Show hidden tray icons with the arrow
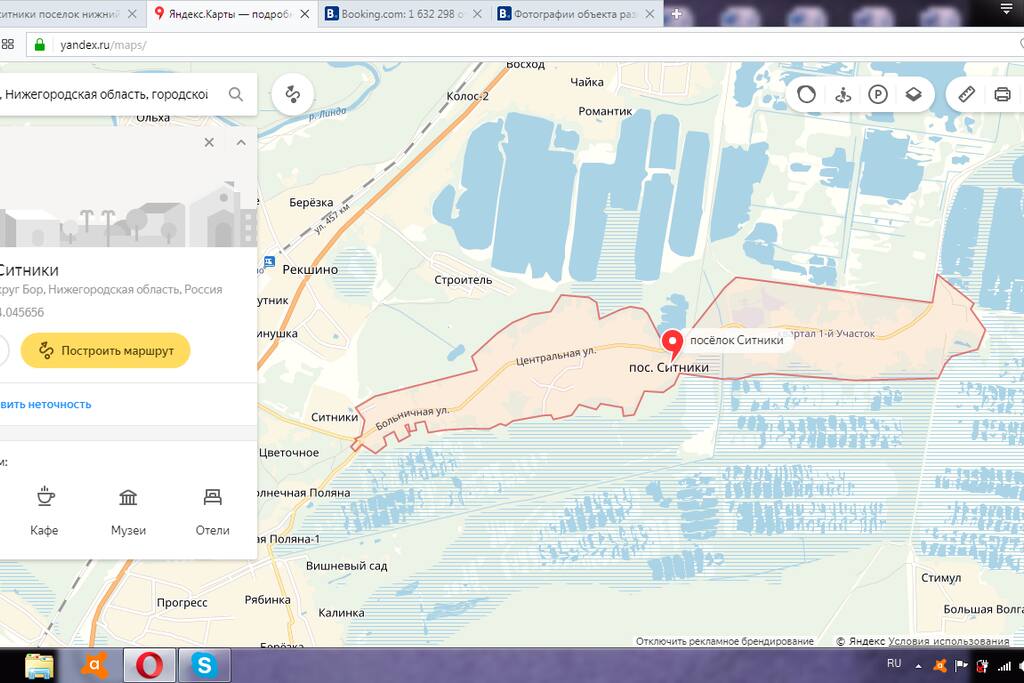 (x=918, y=666)
